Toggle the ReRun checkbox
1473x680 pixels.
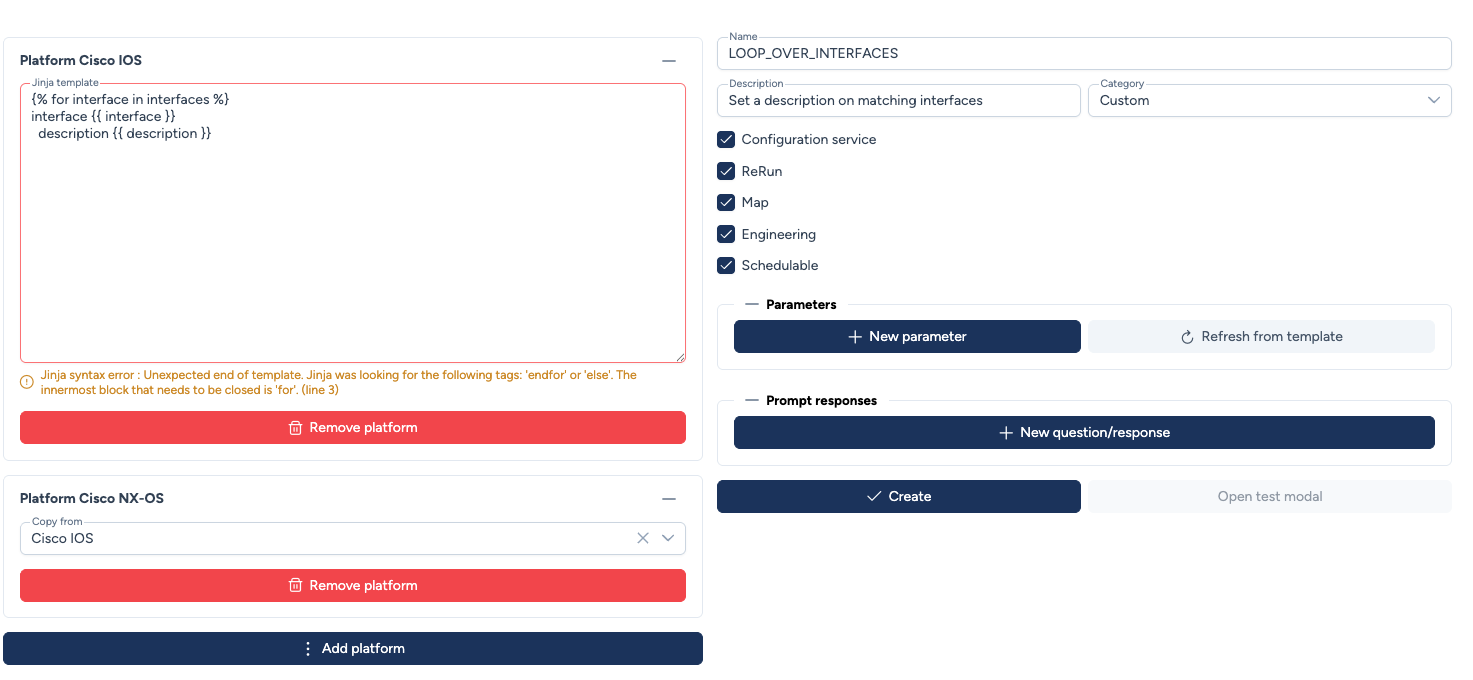click(727, 172)
